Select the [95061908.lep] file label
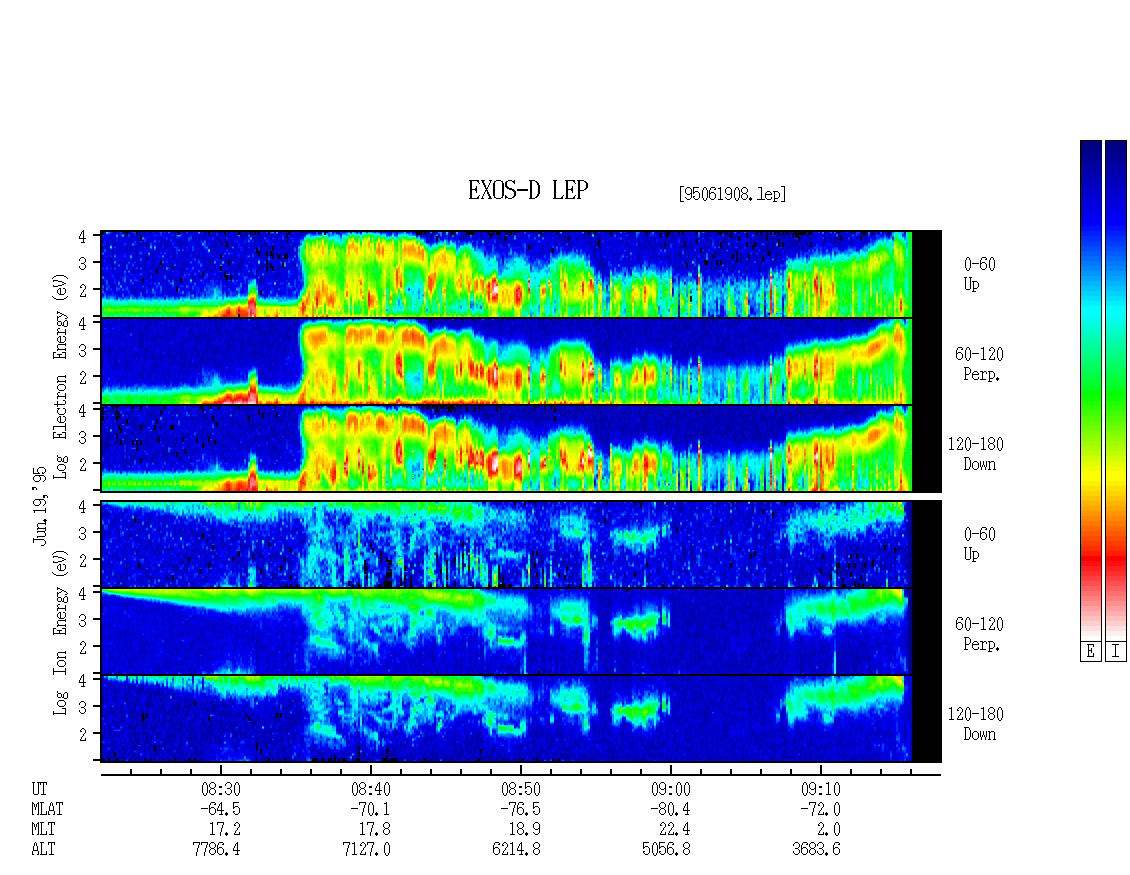This screenshot has width=1130, height=875. (731, 194)
